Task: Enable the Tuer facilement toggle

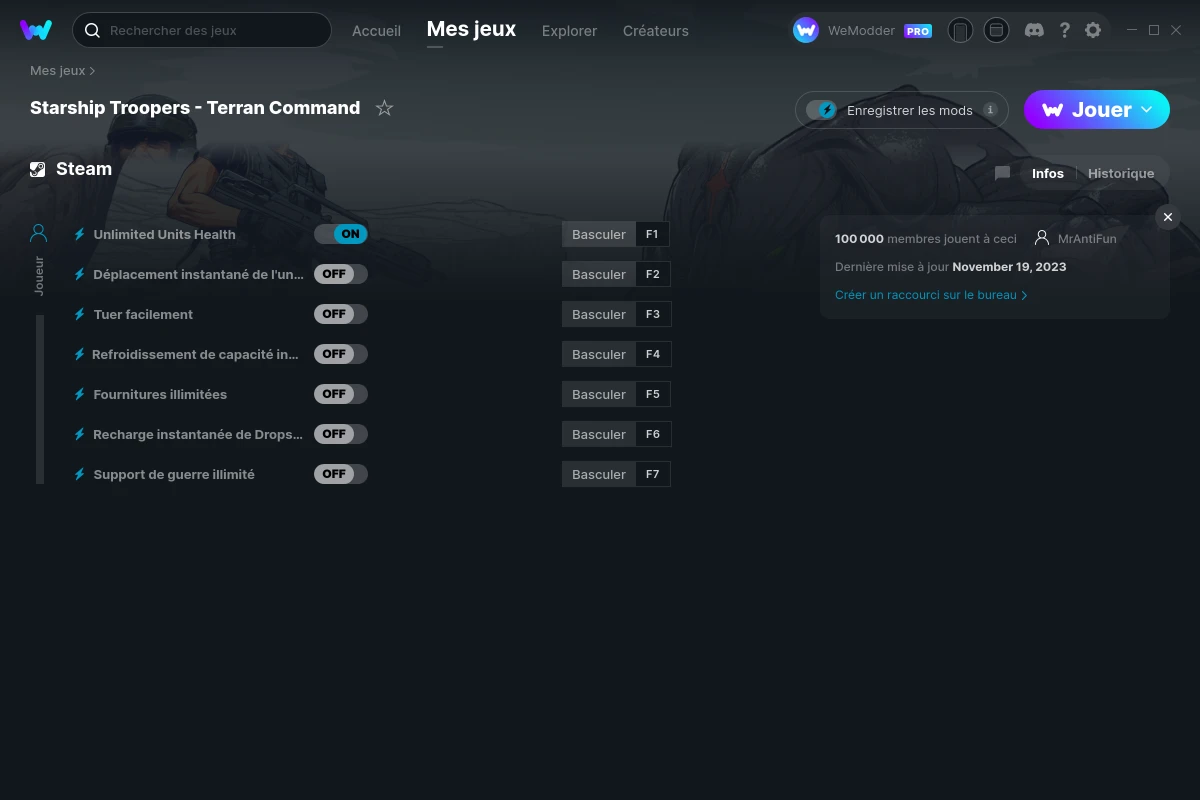Action: point(341,314)
